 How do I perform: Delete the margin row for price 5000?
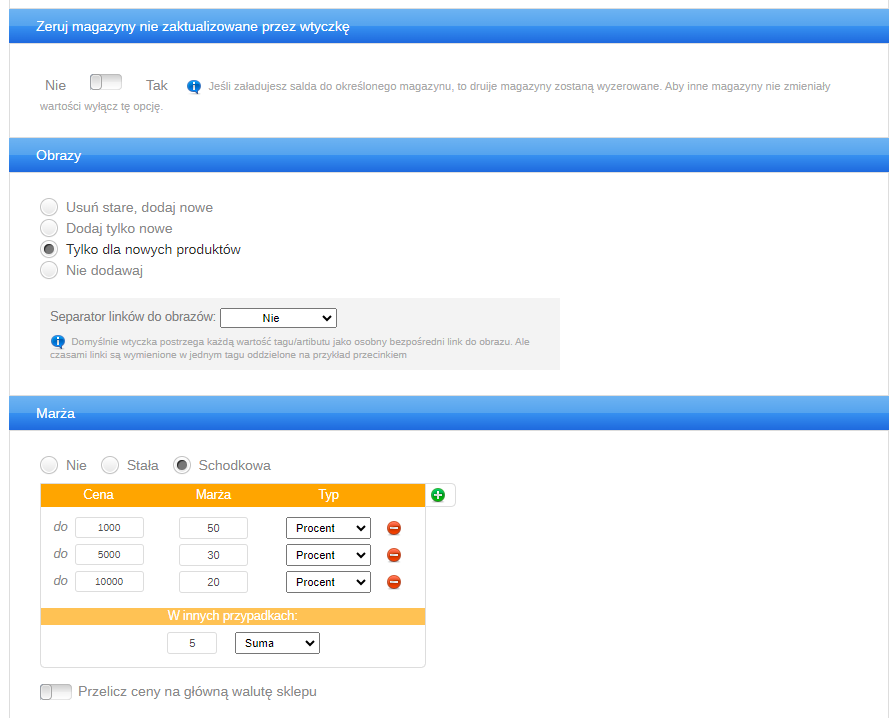tap(394, 555)
